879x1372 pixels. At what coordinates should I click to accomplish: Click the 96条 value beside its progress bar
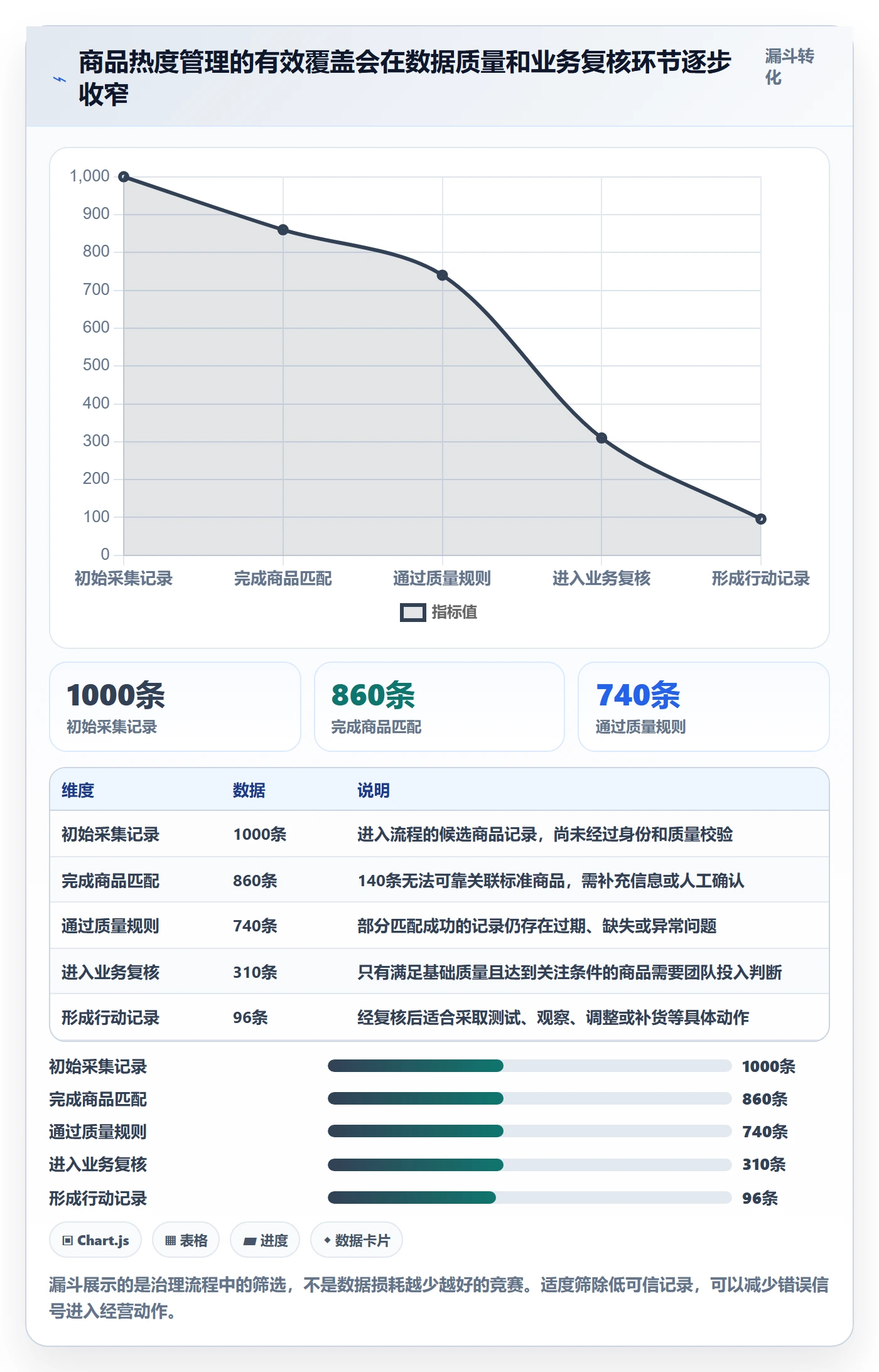click(x=760, y=1199)
